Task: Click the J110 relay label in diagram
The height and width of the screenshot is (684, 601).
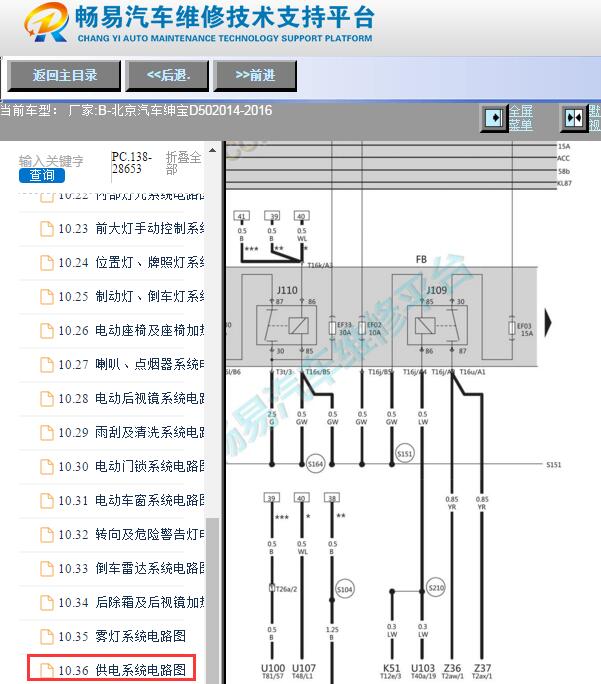Action: (287, 290)
